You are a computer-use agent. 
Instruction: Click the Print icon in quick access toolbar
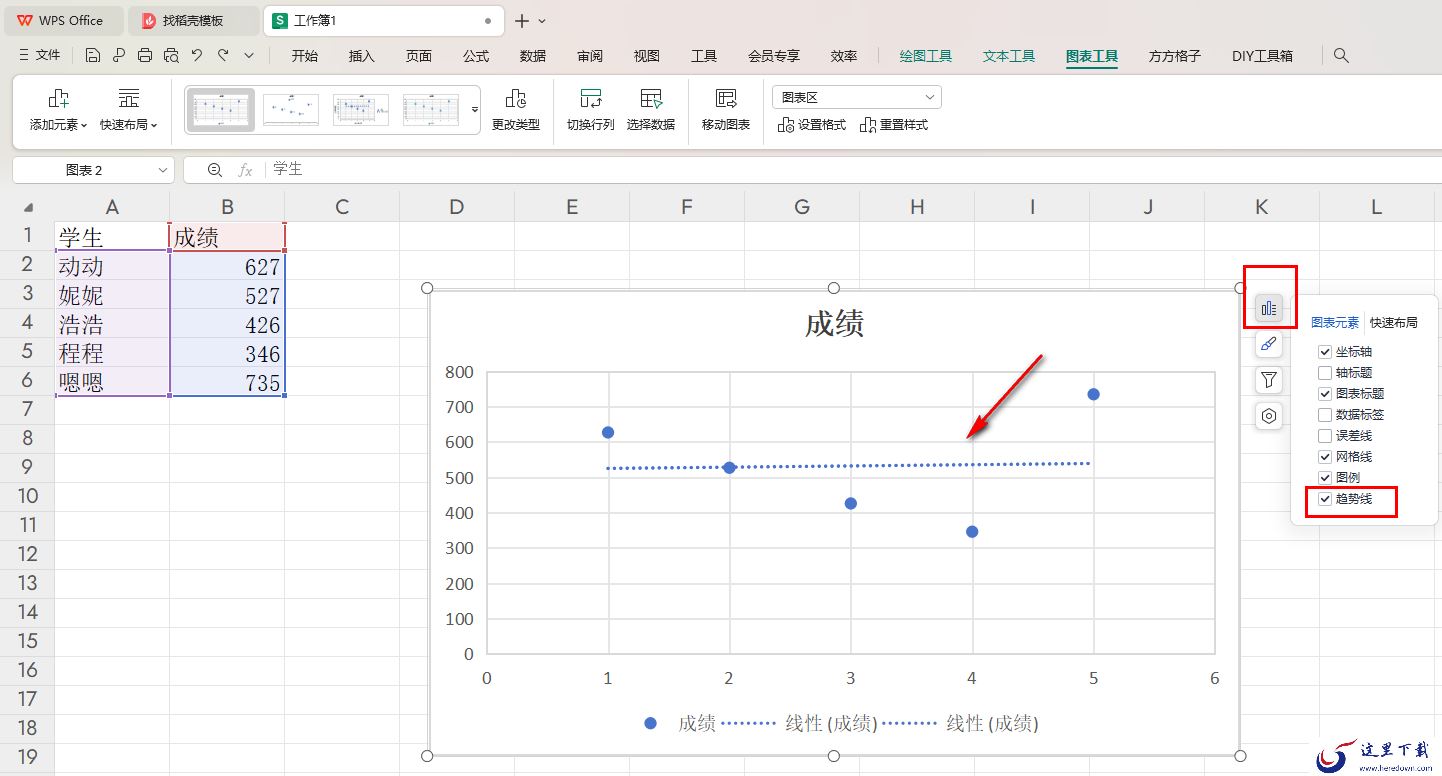point(145,56)
